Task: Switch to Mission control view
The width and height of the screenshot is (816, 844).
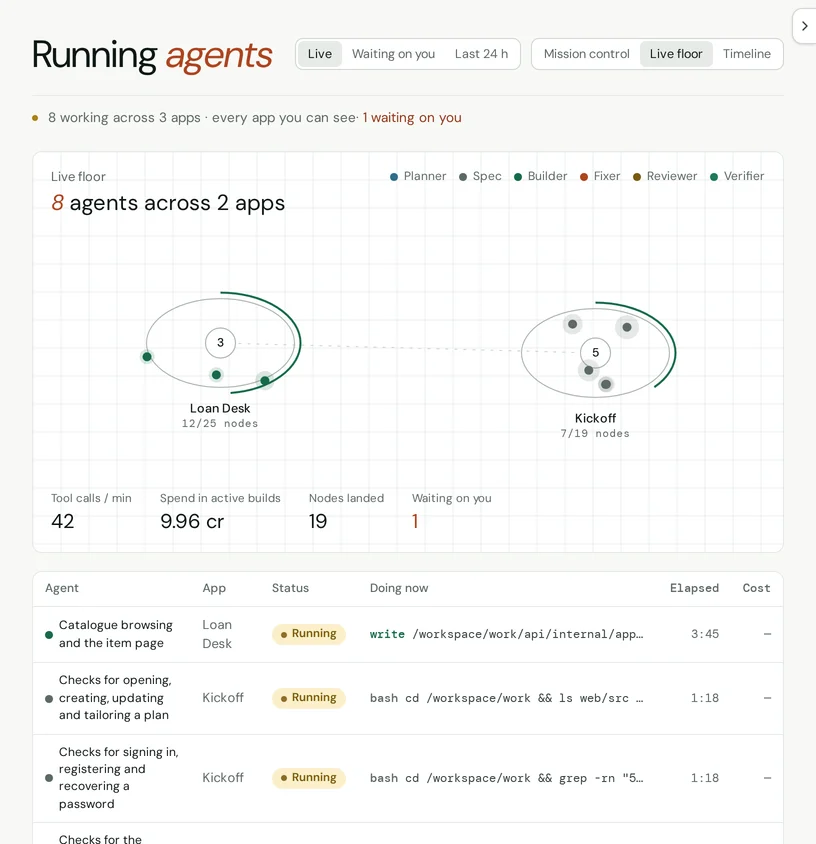Action: [586, 54]
